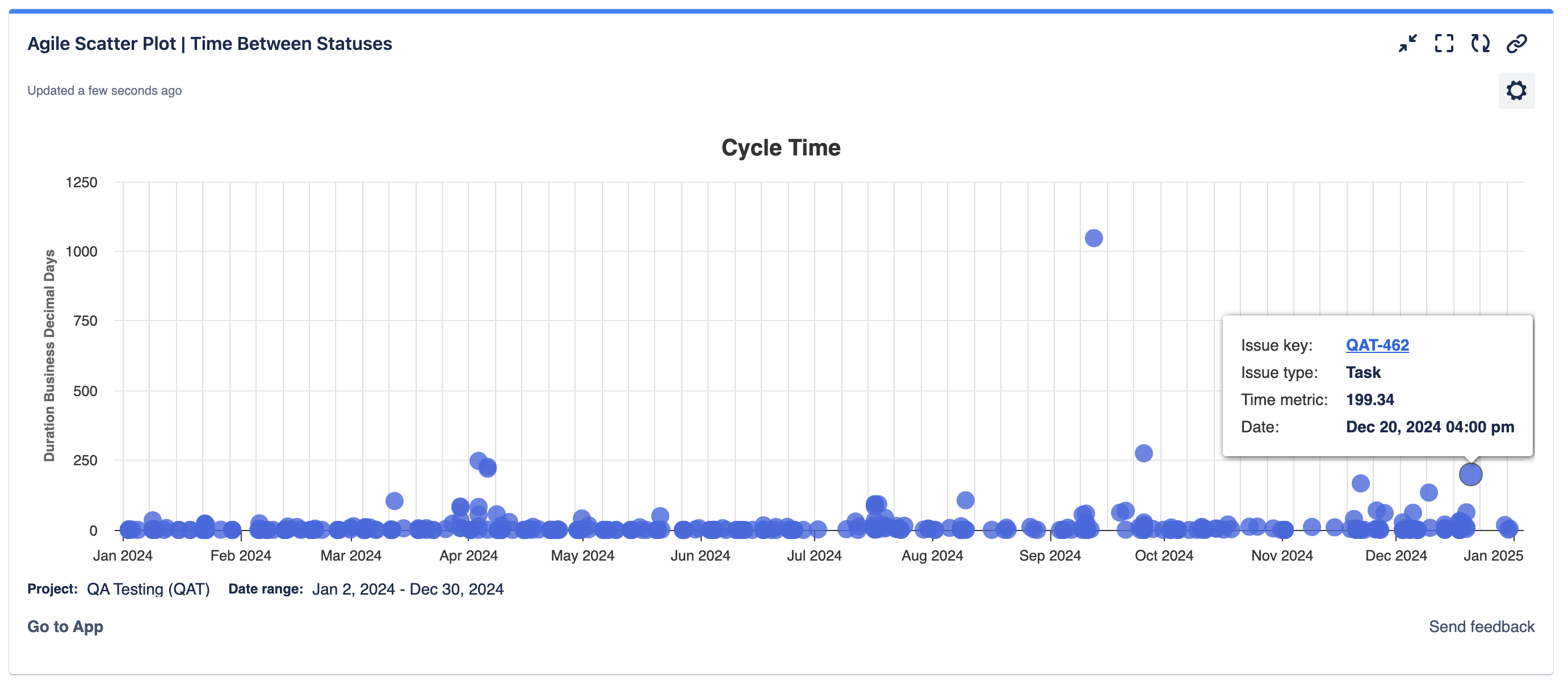Click the late November point near 170
1568x682 pixels.
(x=1360, y=483)
